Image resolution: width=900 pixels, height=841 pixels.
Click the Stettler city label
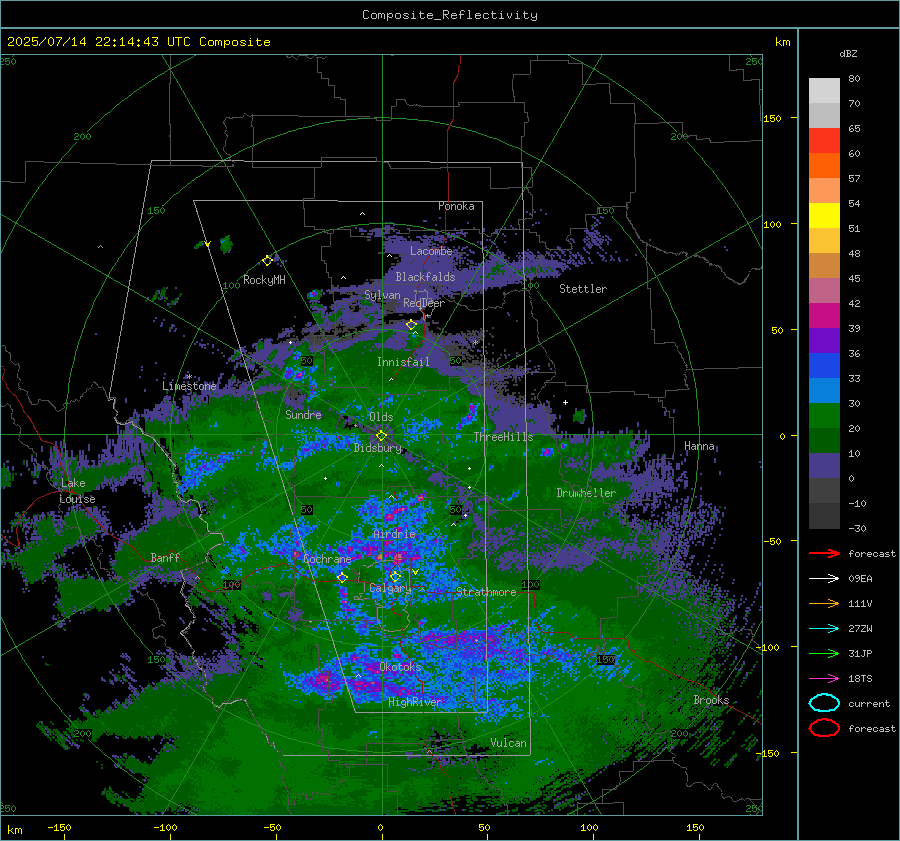(x=583, y=289)
